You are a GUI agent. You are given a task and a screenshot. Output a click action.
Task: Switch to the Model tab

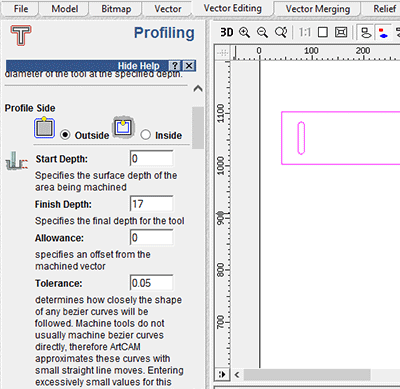64,9
